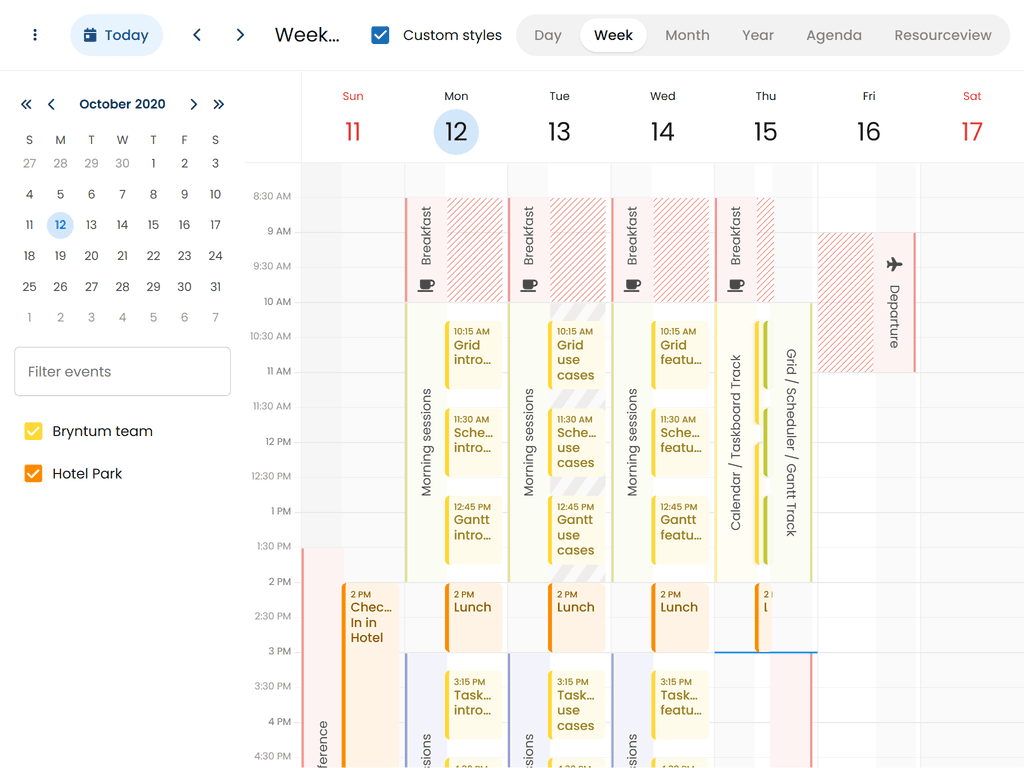This screenshot has height=768, width=1024.
Task: Click the Filter events input field
Action: point(122,371)
